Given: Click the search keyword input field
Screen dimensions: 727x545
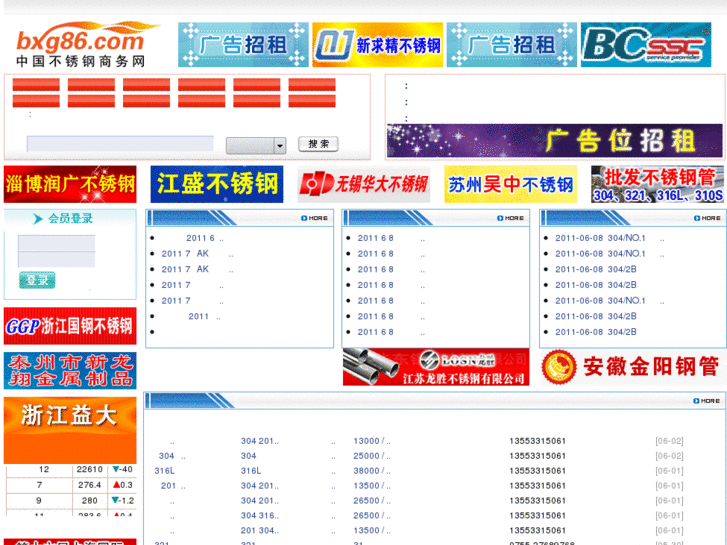Looking at the screenshot, I should pos(120,144).
